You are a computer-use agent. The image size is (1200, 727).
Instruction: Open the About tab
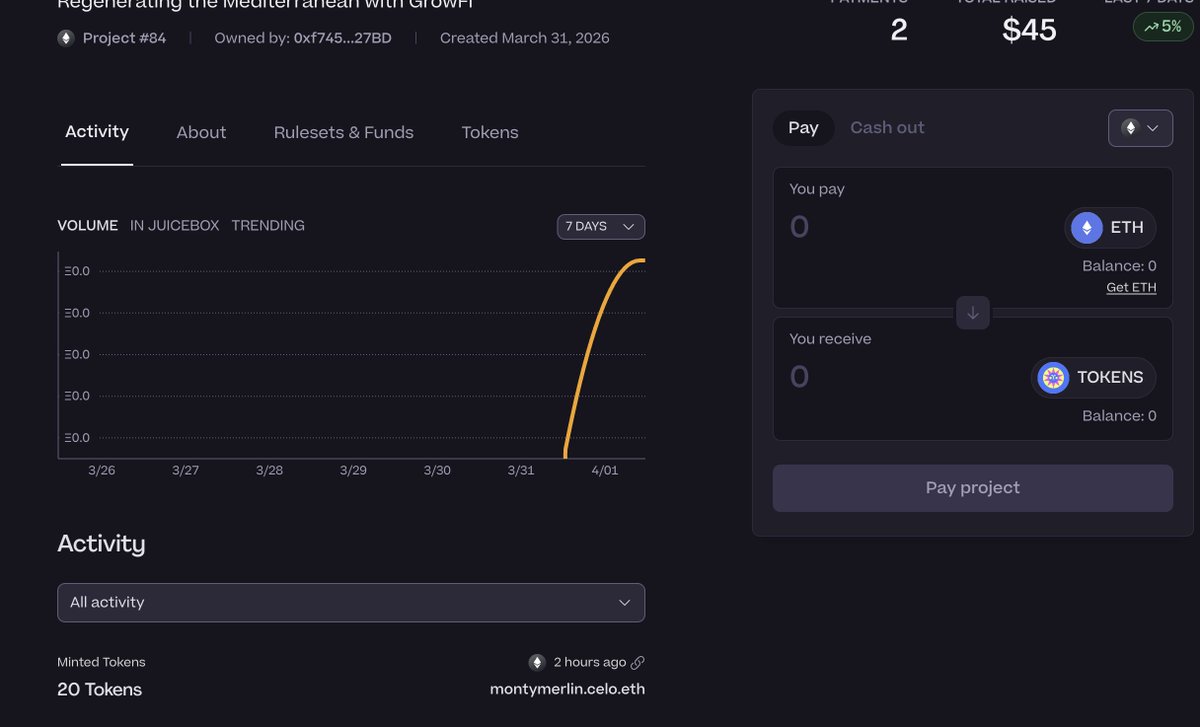(201, 132)
